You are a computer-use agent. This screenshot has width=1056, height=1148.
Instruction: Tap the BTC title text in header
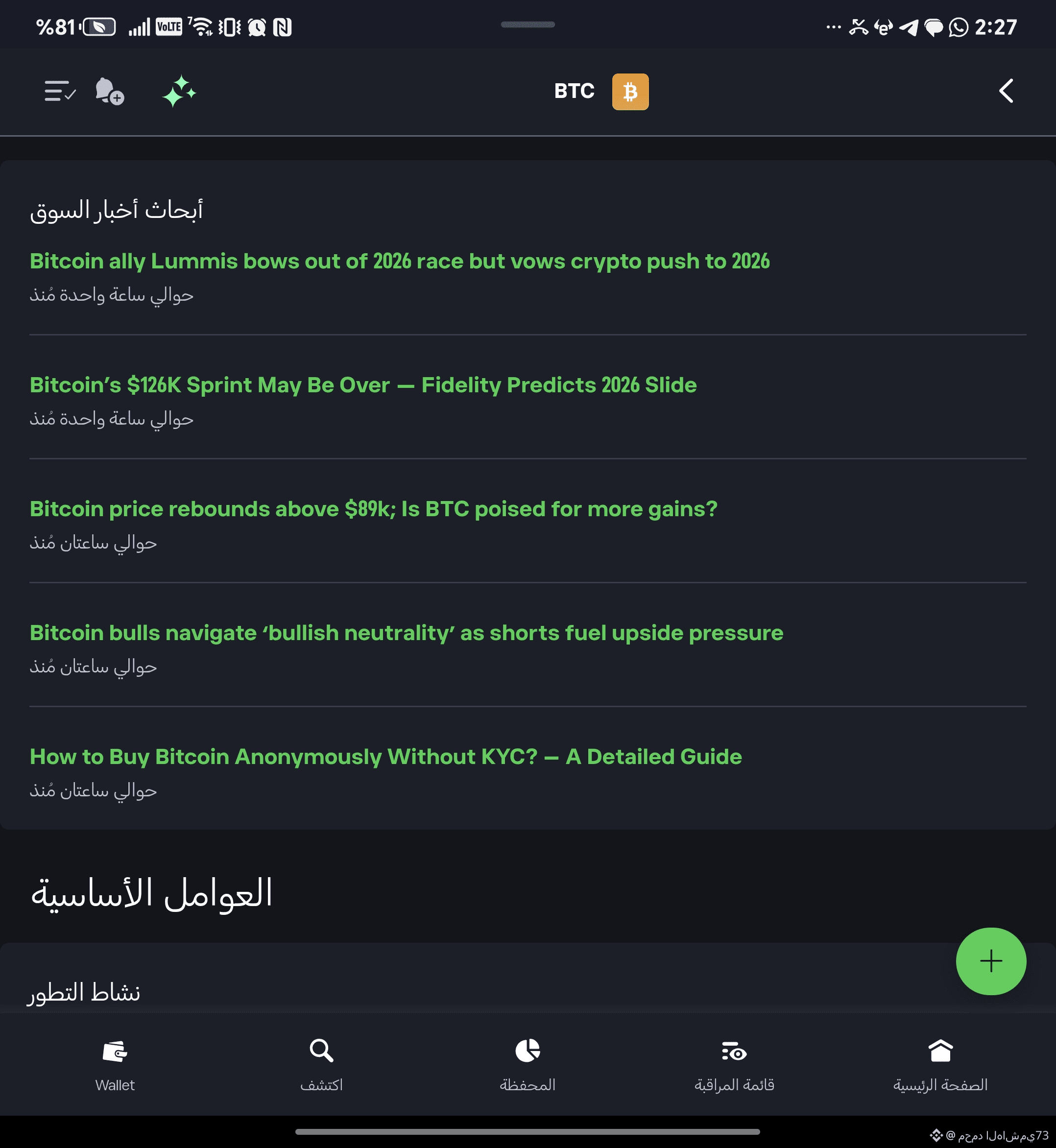tap(574, 91)
